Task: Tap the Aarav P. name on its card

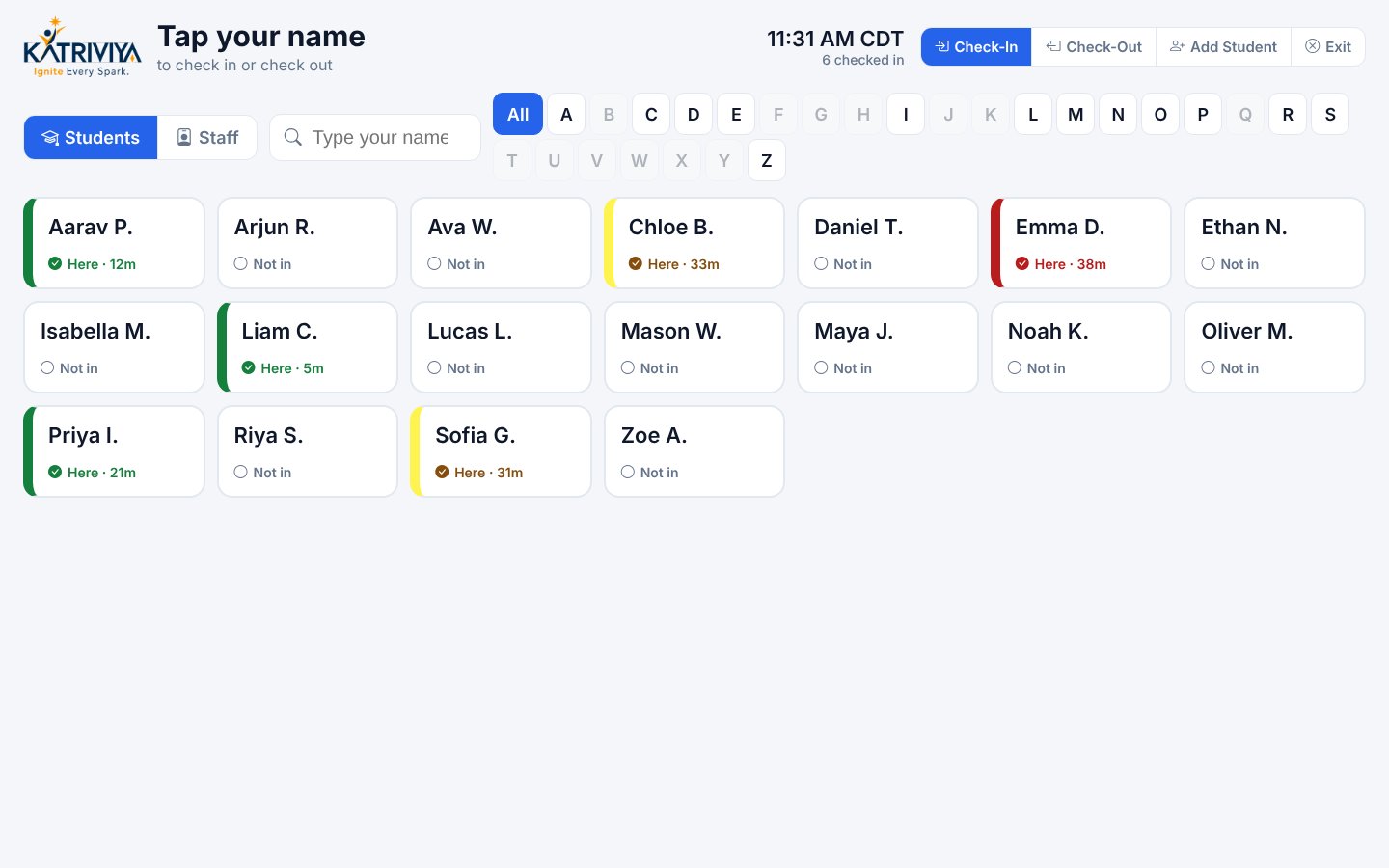Action: pos(91,227)
